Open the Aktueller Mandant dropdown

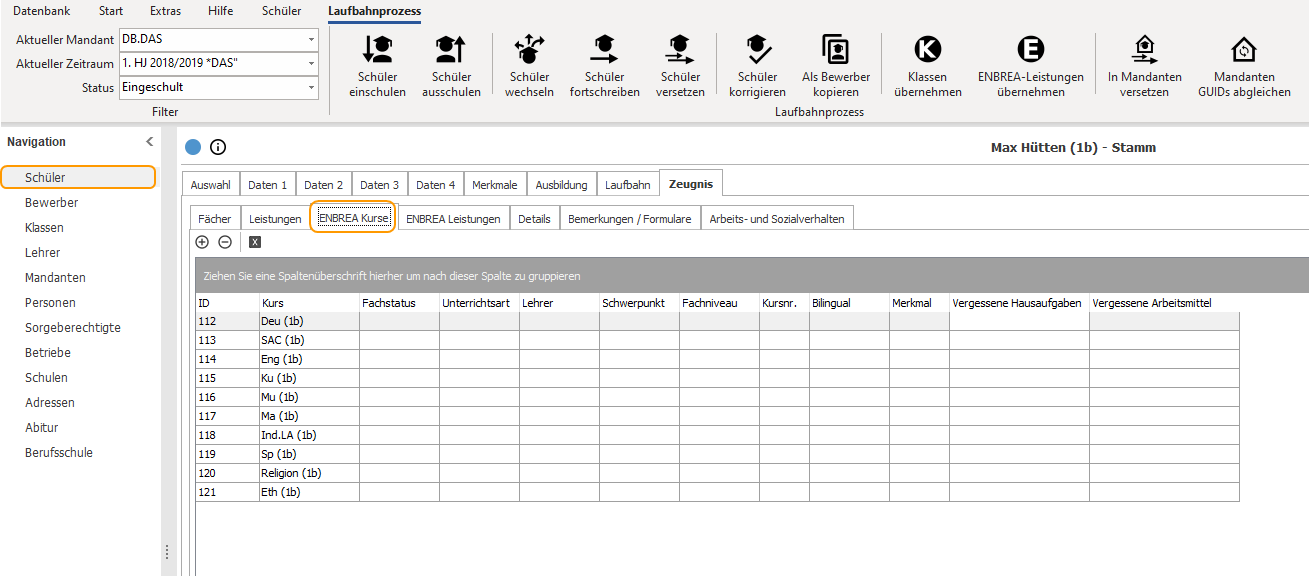tap(311, 39)
